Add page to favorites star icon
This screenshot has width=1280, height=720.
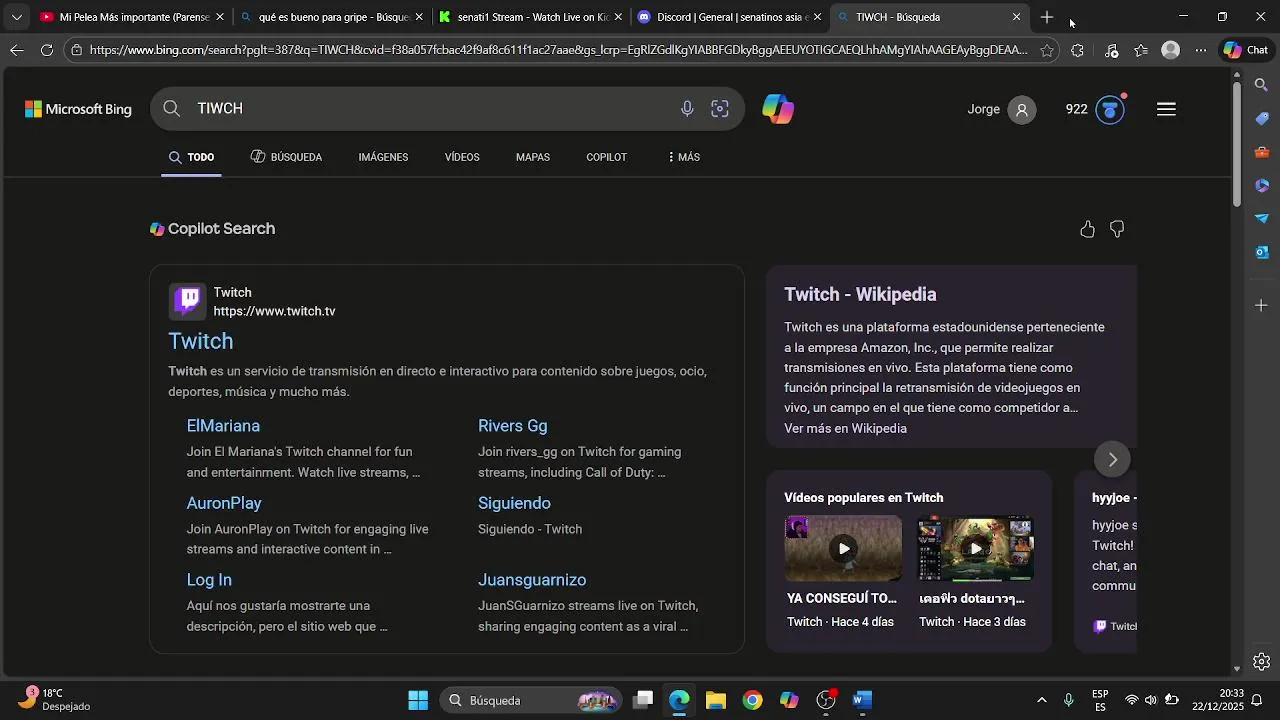(1047, 50)
